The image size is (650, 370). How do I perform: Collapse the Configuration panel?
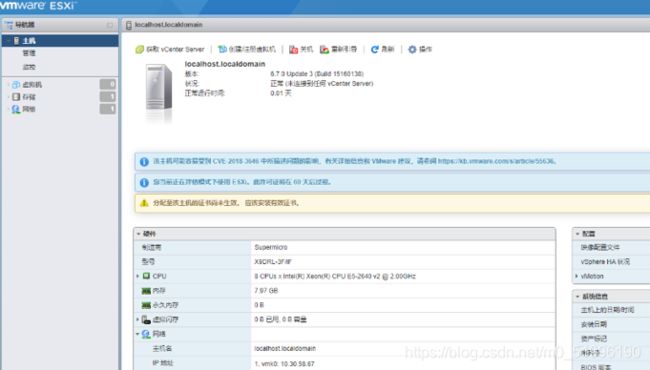[577, 234]
